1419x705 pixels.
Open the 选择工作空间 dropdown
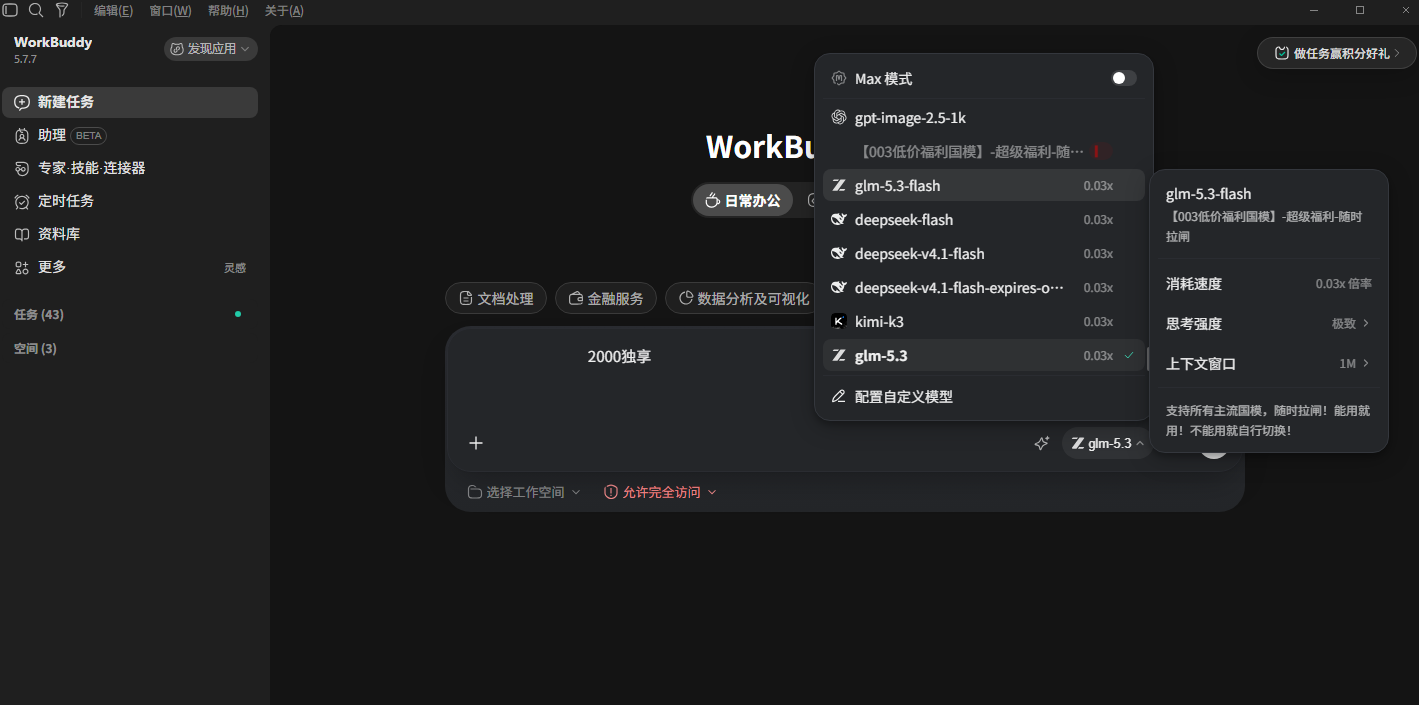click(524, 492)
